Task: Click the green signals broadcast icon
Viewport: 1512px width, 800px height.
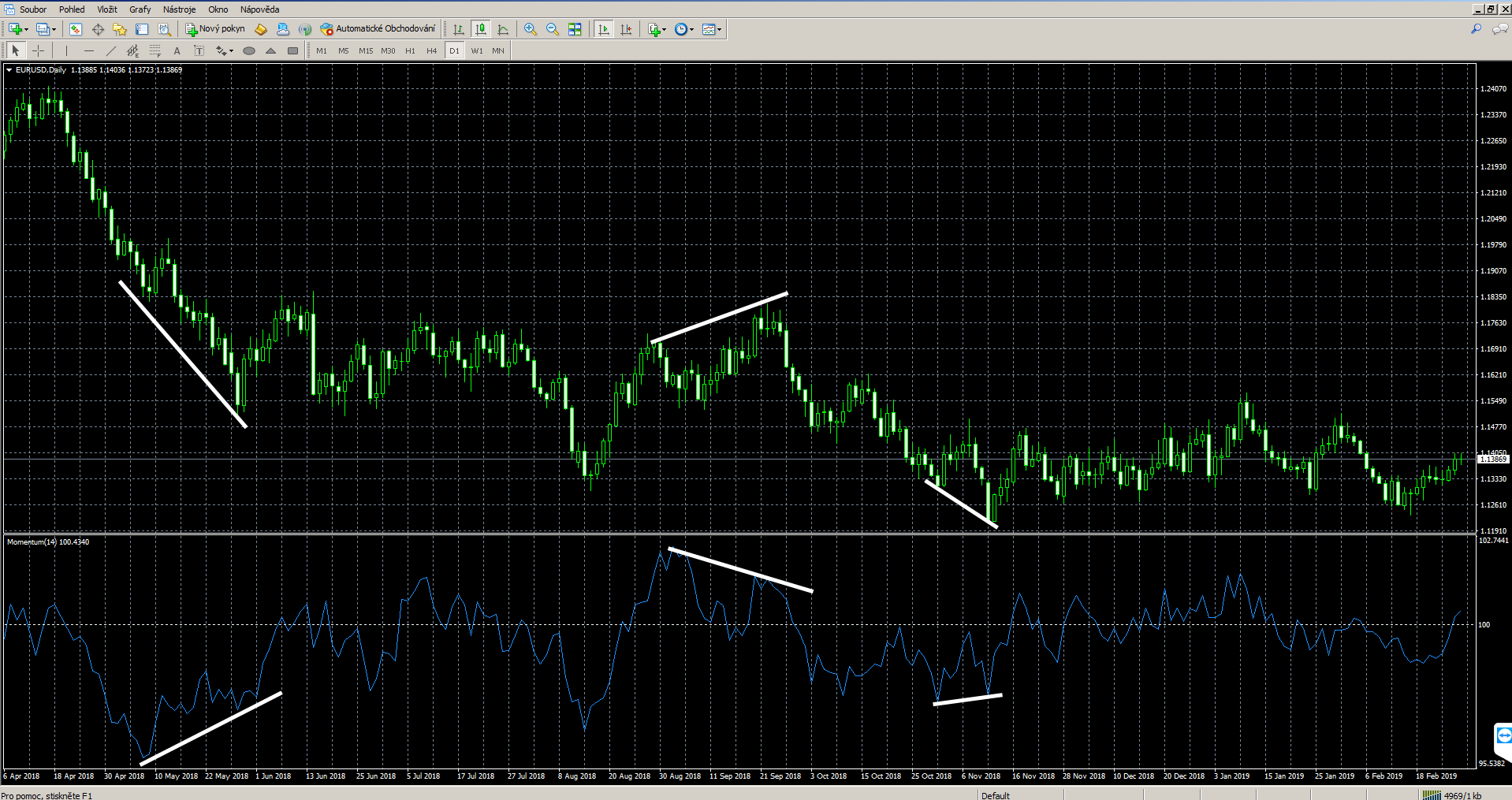Action: click(305, 29)
